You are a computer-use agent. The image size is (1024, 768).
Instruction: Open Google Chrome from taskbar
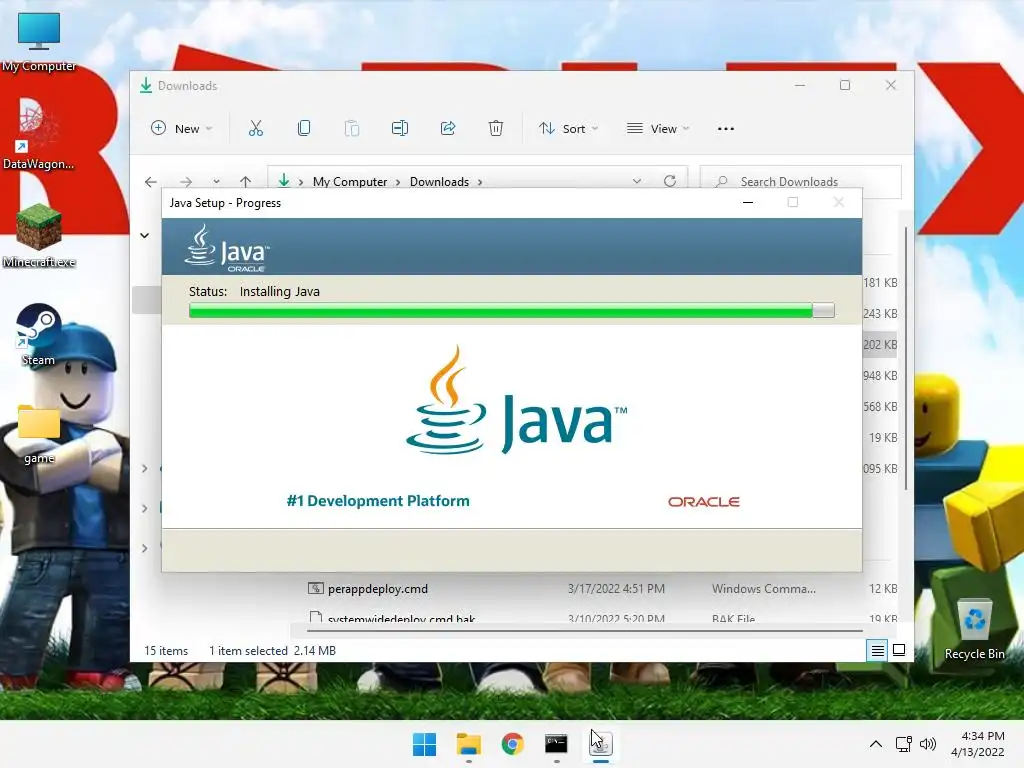coord(513,744)
